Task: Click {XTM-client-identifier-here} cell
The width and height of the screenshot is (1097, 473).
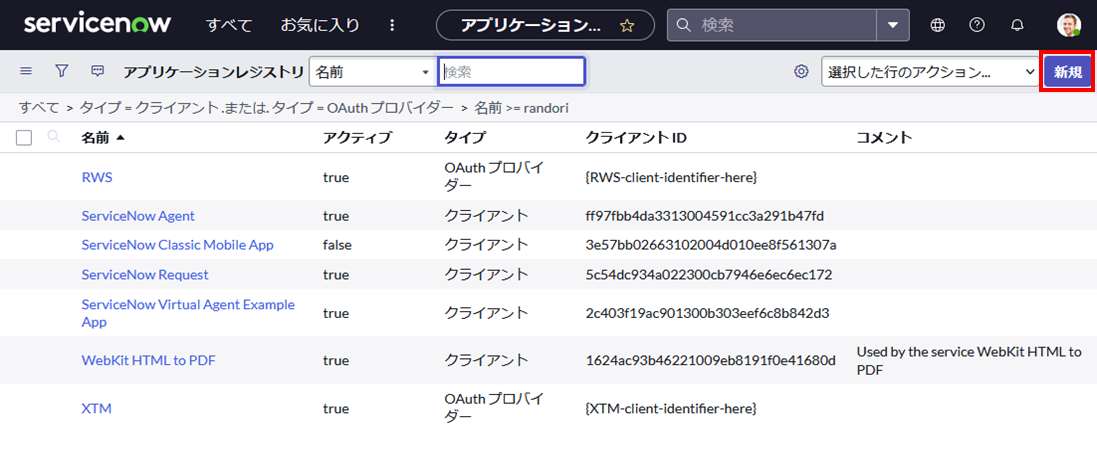Action: 671,407
